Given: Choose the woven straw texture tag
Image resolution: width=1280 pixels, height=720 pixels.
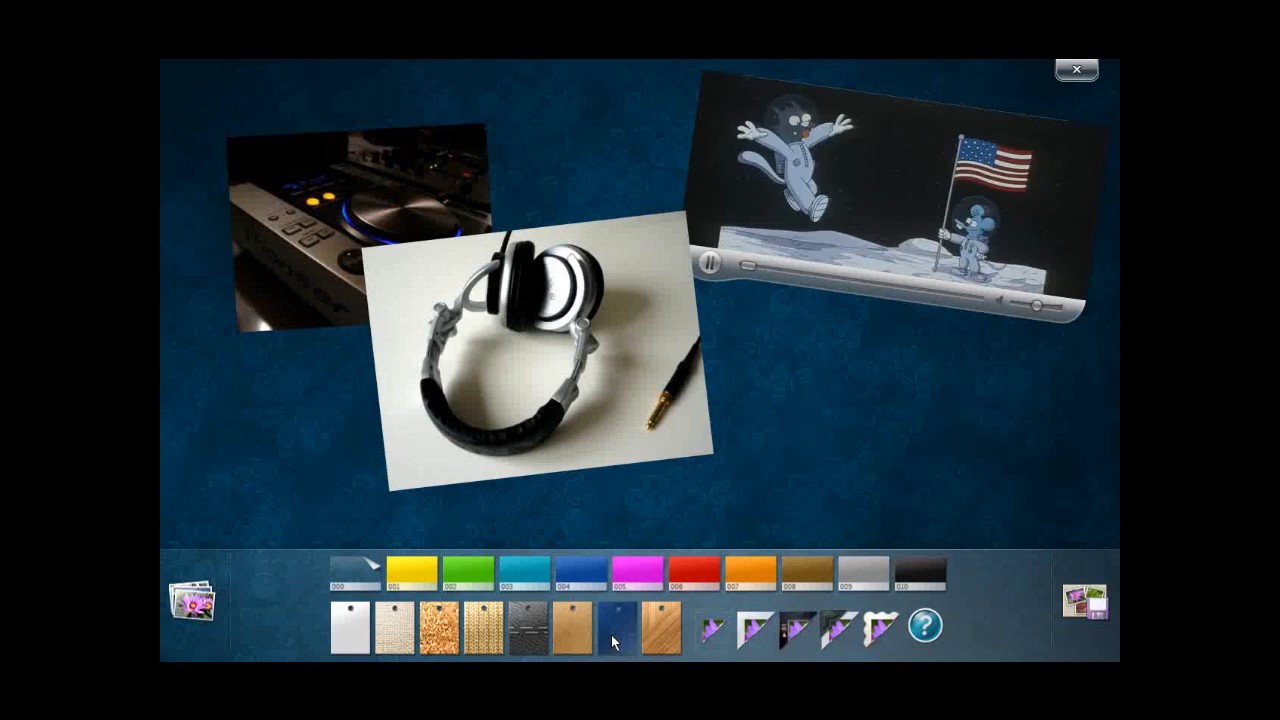Looking at the screenshot, I should point(483,628).
